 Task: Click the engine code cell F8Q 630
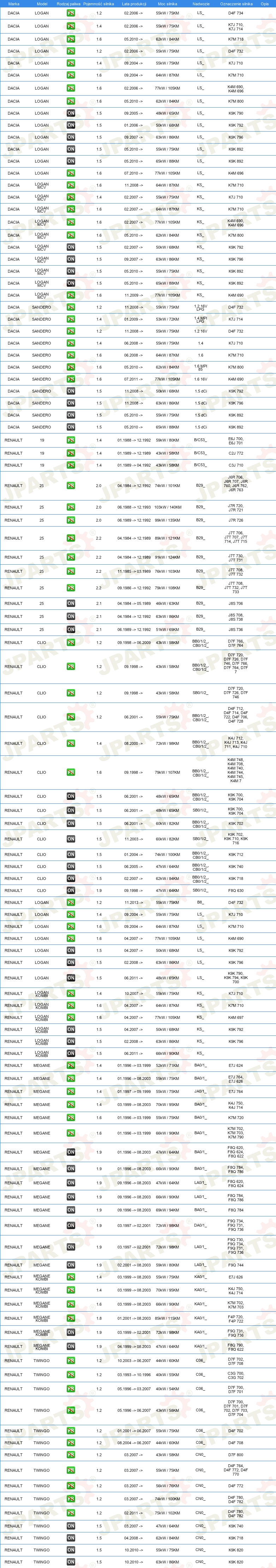(x=236, y=891)
